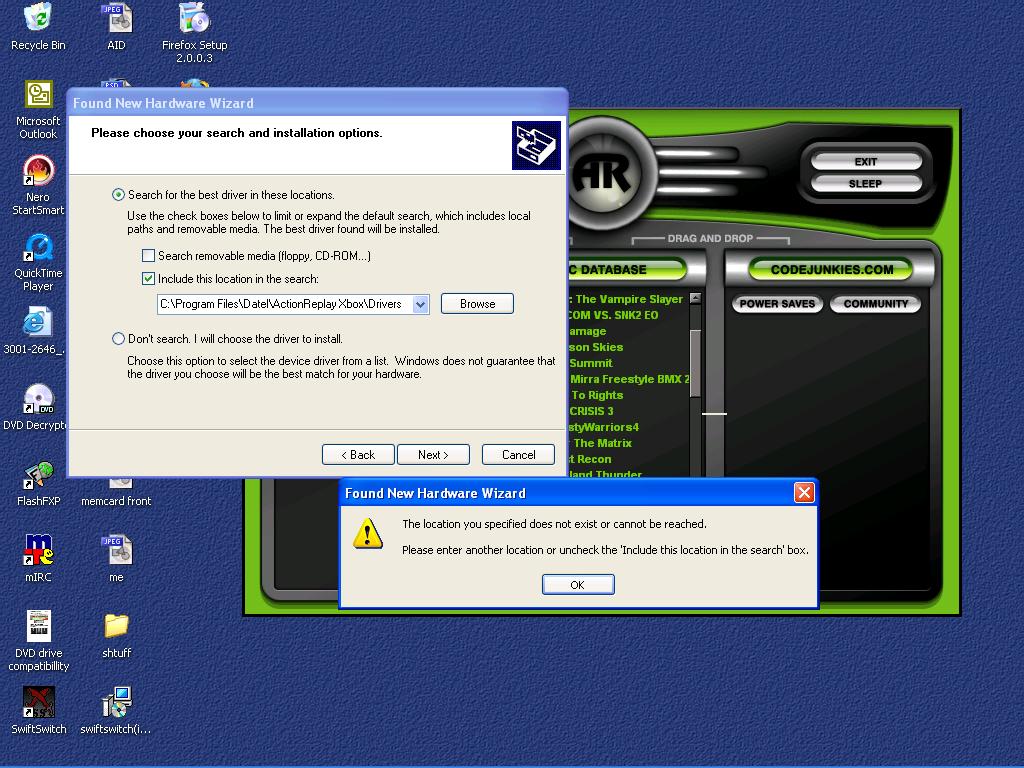1024x768 pixels.
Task: Open the COMMUNITY tab in Action Replay
Action: pyautogui.click(x=875, y=304)
